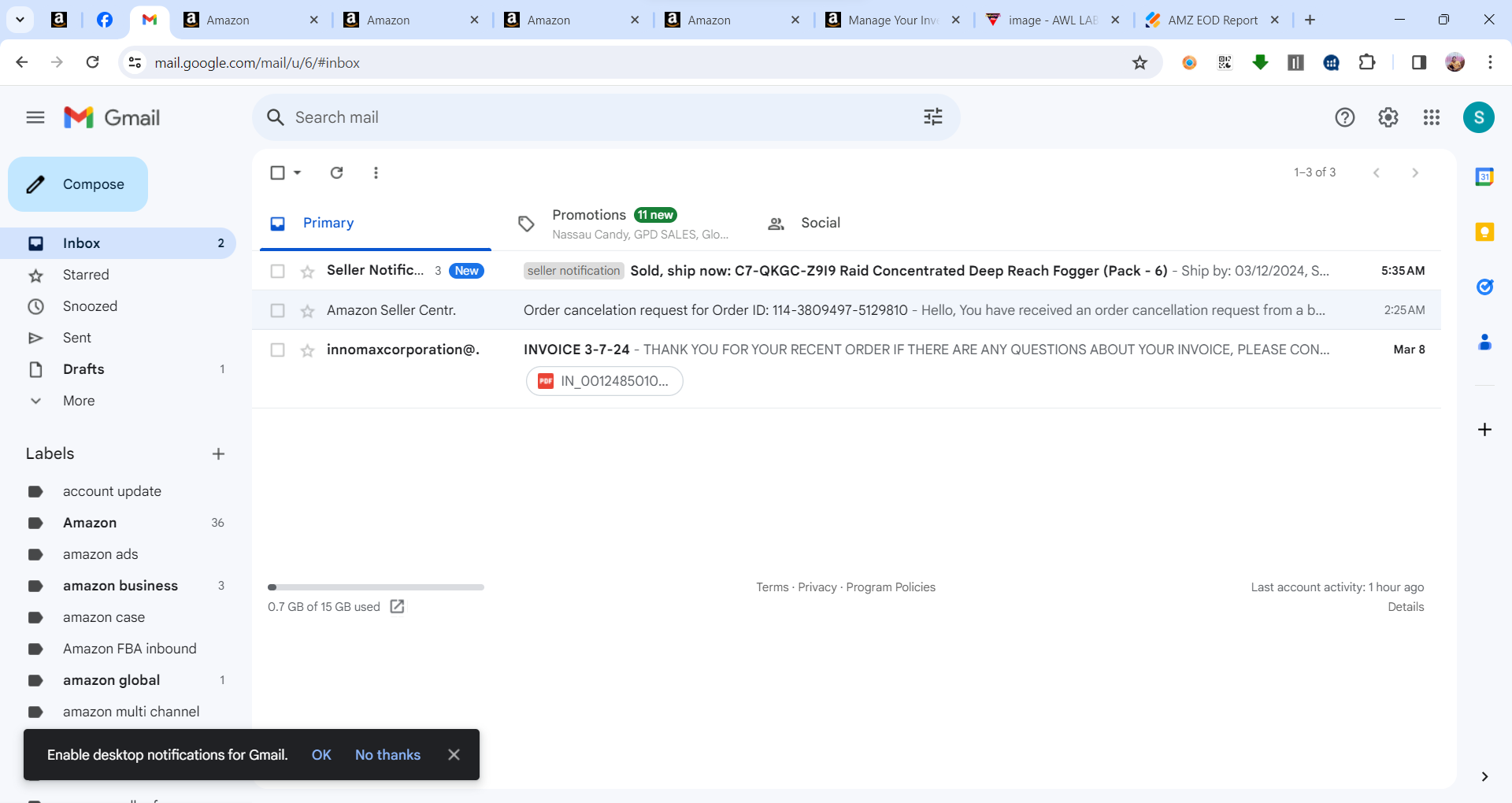
Task: Get add-ons plus icon in side panel
Action: pyautogui.click(x=1484, y=429)
